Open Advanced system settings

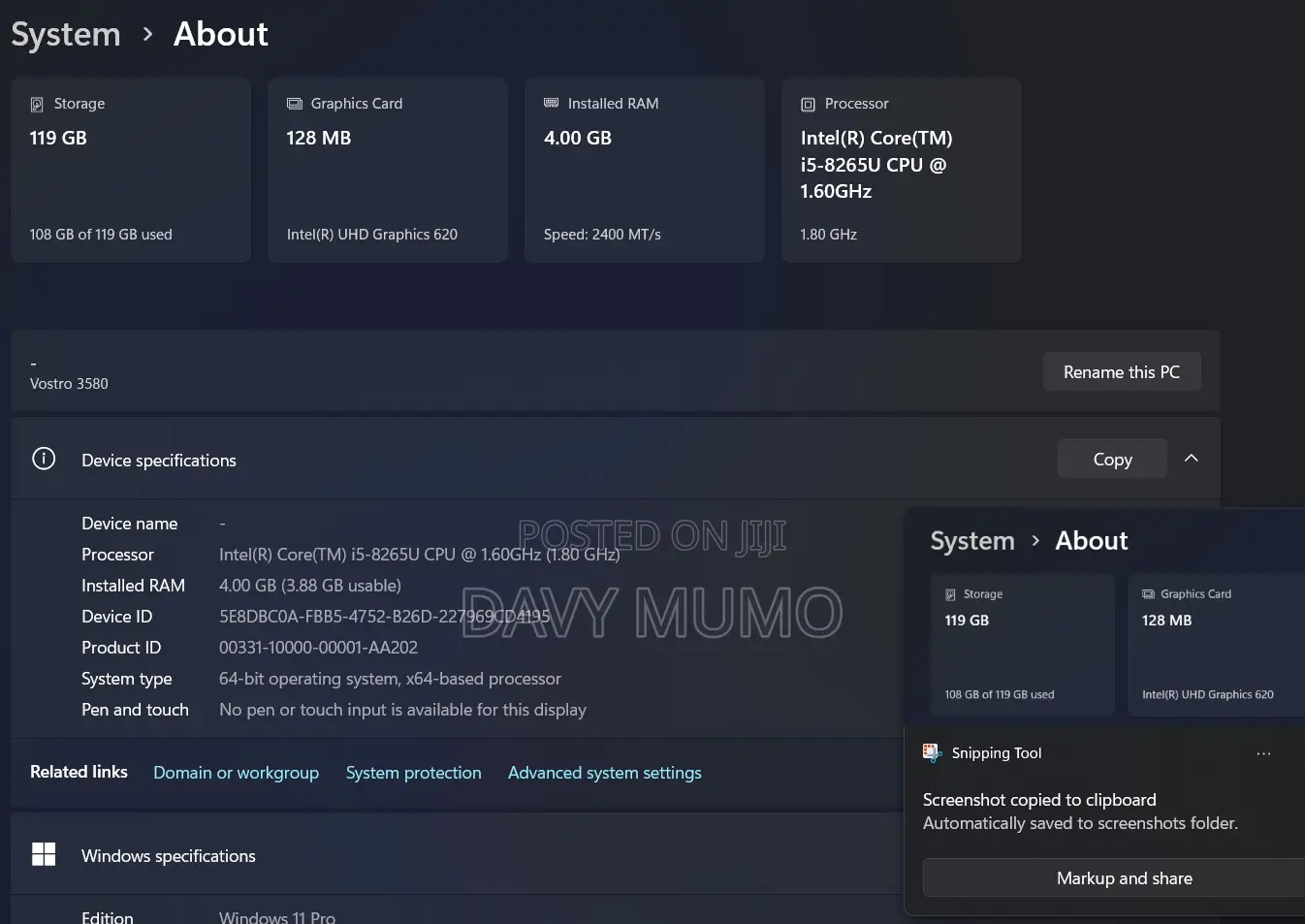coord(604,773)
